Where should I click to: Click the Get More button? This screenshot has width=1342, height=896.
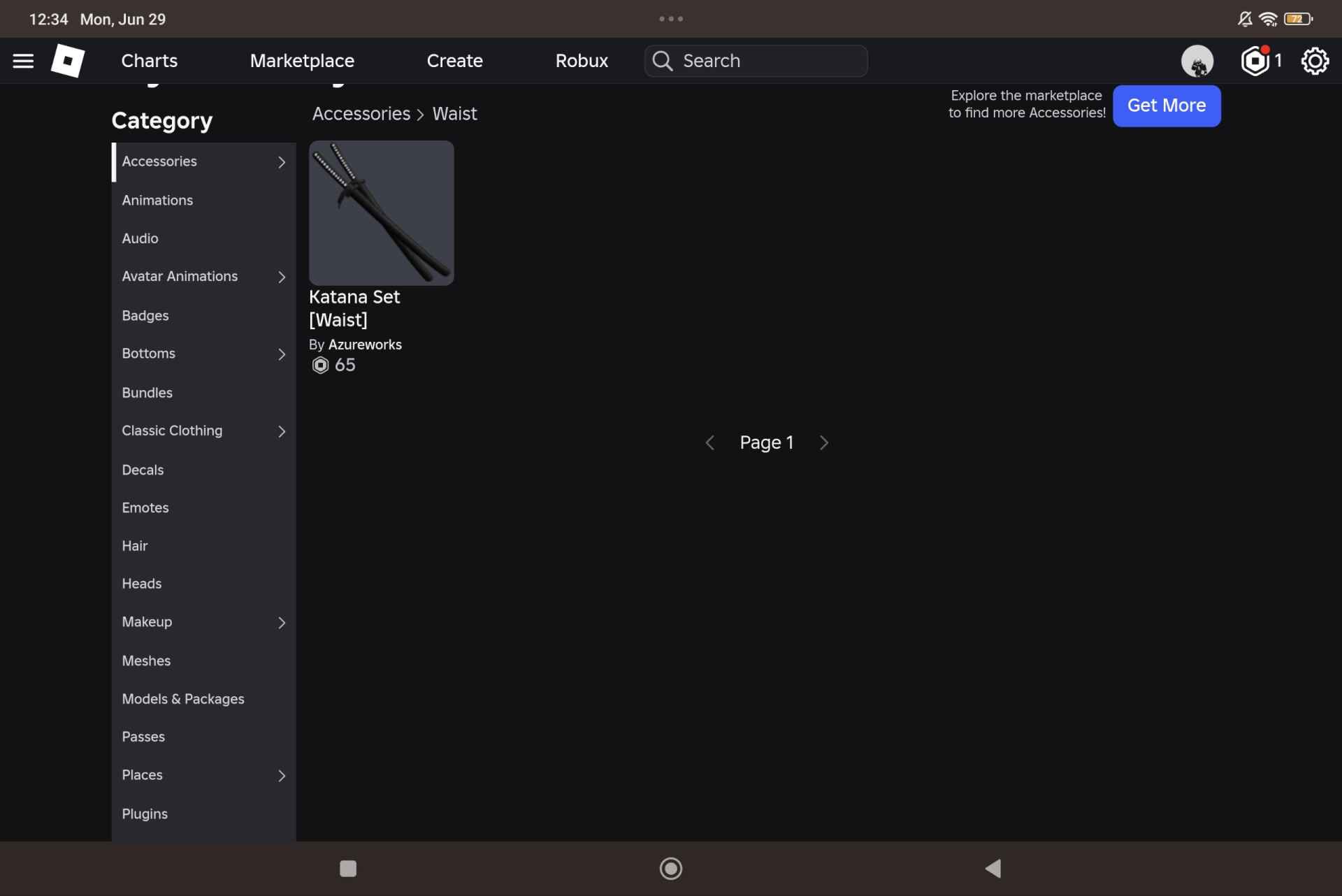(1167, 106)
